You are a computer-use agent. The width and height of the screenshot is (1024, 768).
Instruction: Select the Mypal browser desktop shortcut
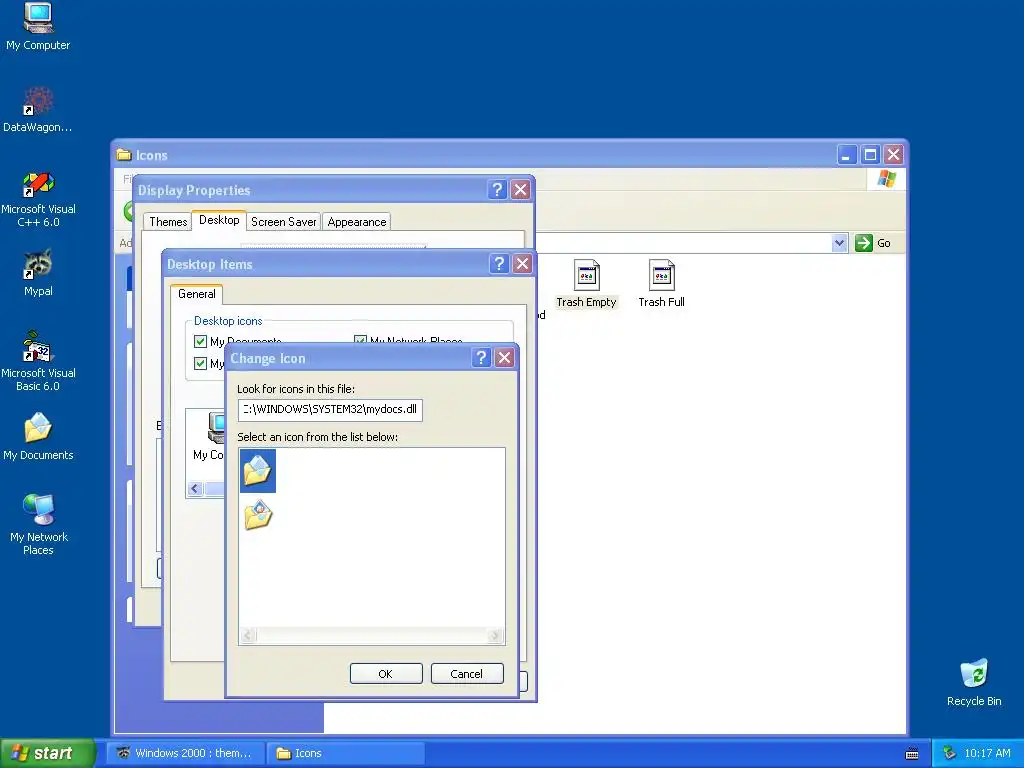click(x=38, y=273)
